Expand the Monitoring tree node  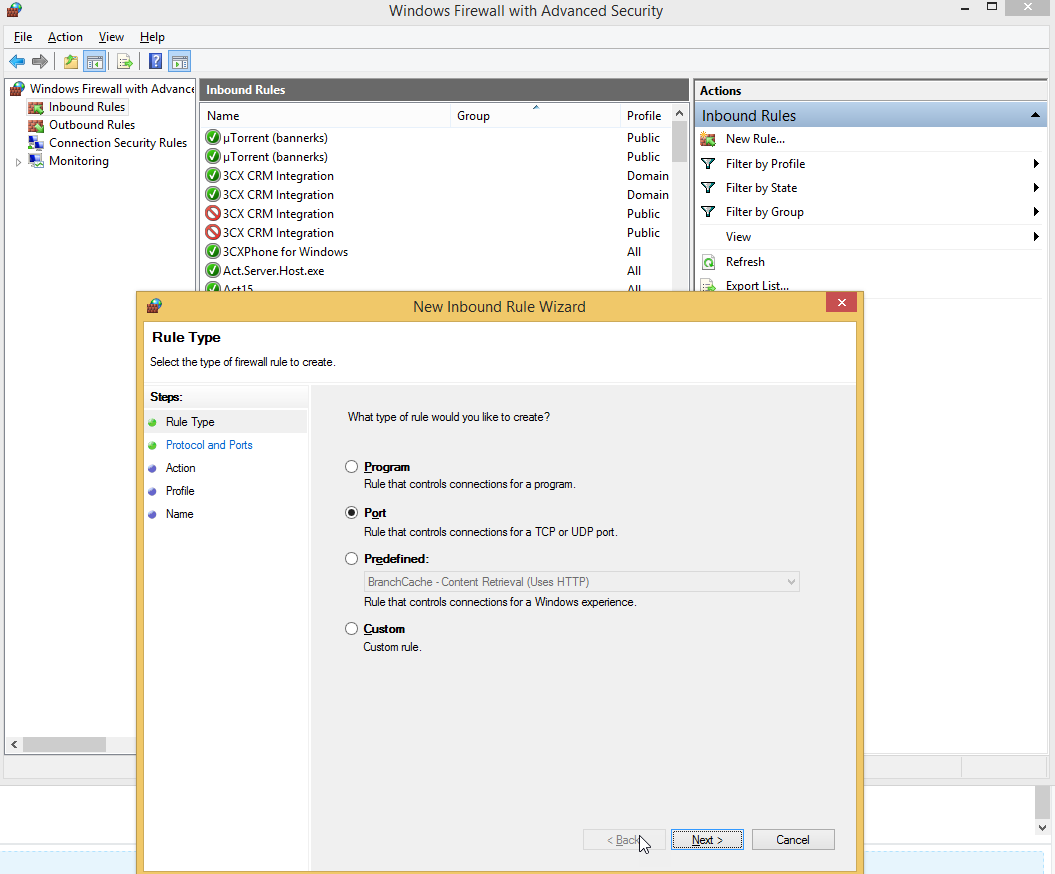[x=18, y=161]
